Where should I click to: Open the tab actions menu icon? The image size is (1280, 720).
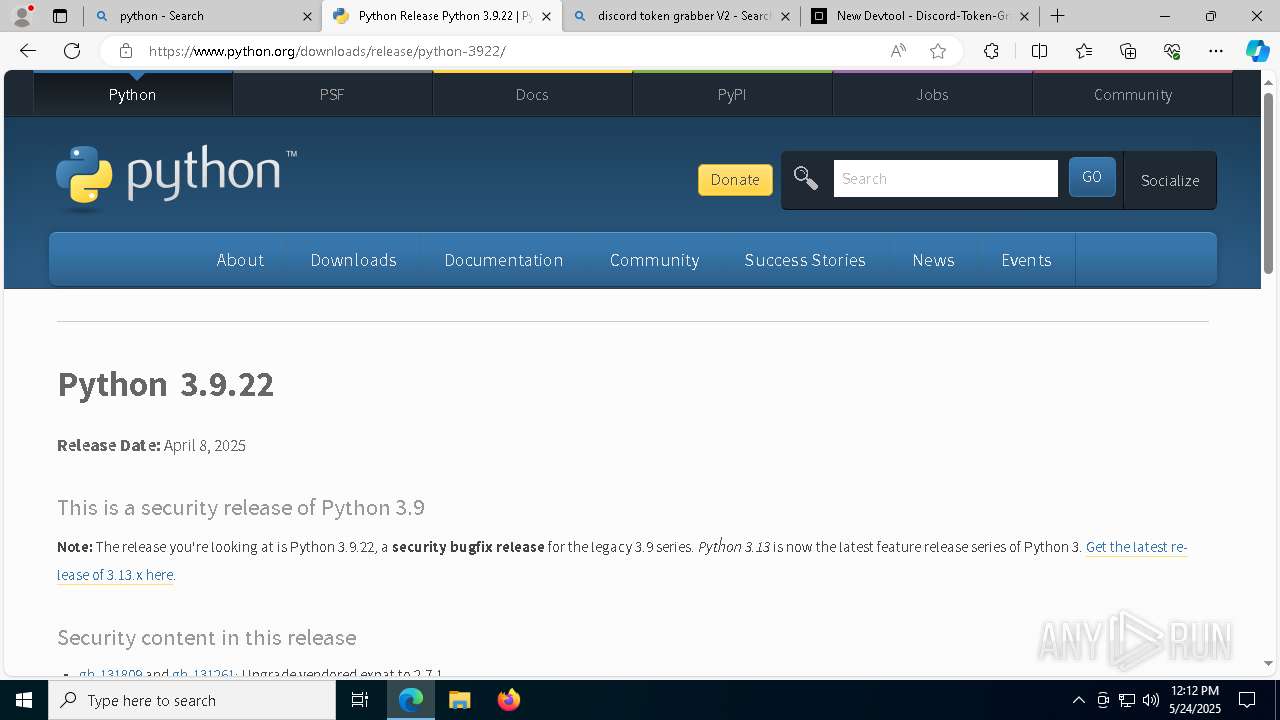tap(60, 16)
